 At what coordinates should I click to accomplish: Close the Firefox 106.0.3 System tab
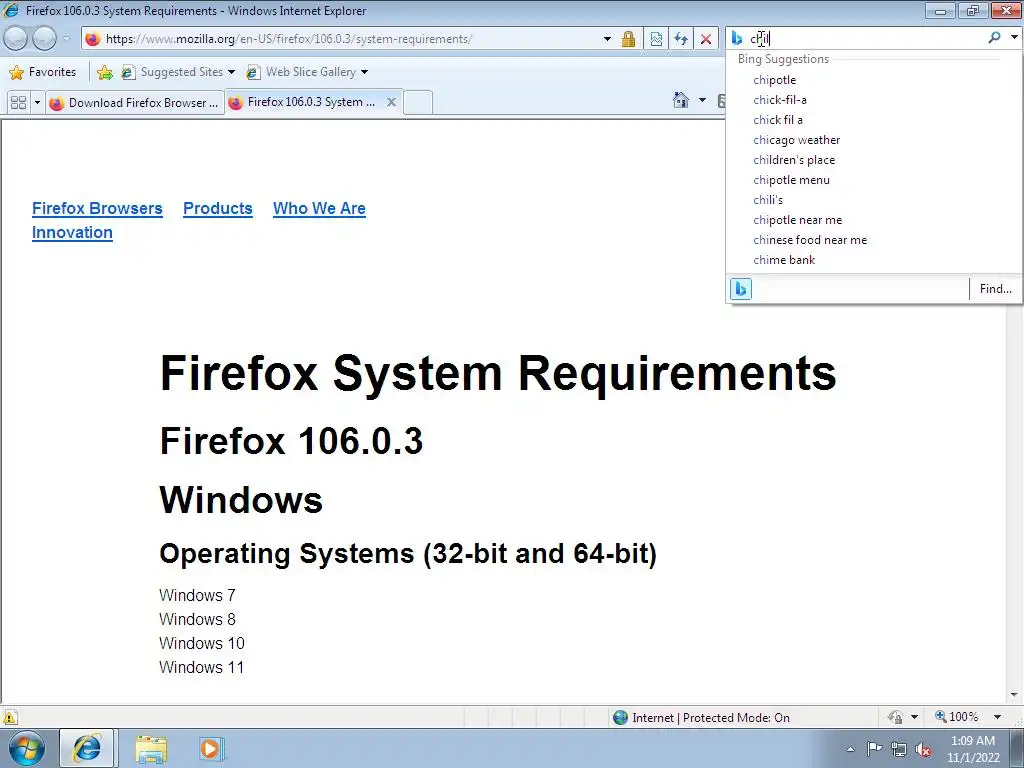pos(391,102)
